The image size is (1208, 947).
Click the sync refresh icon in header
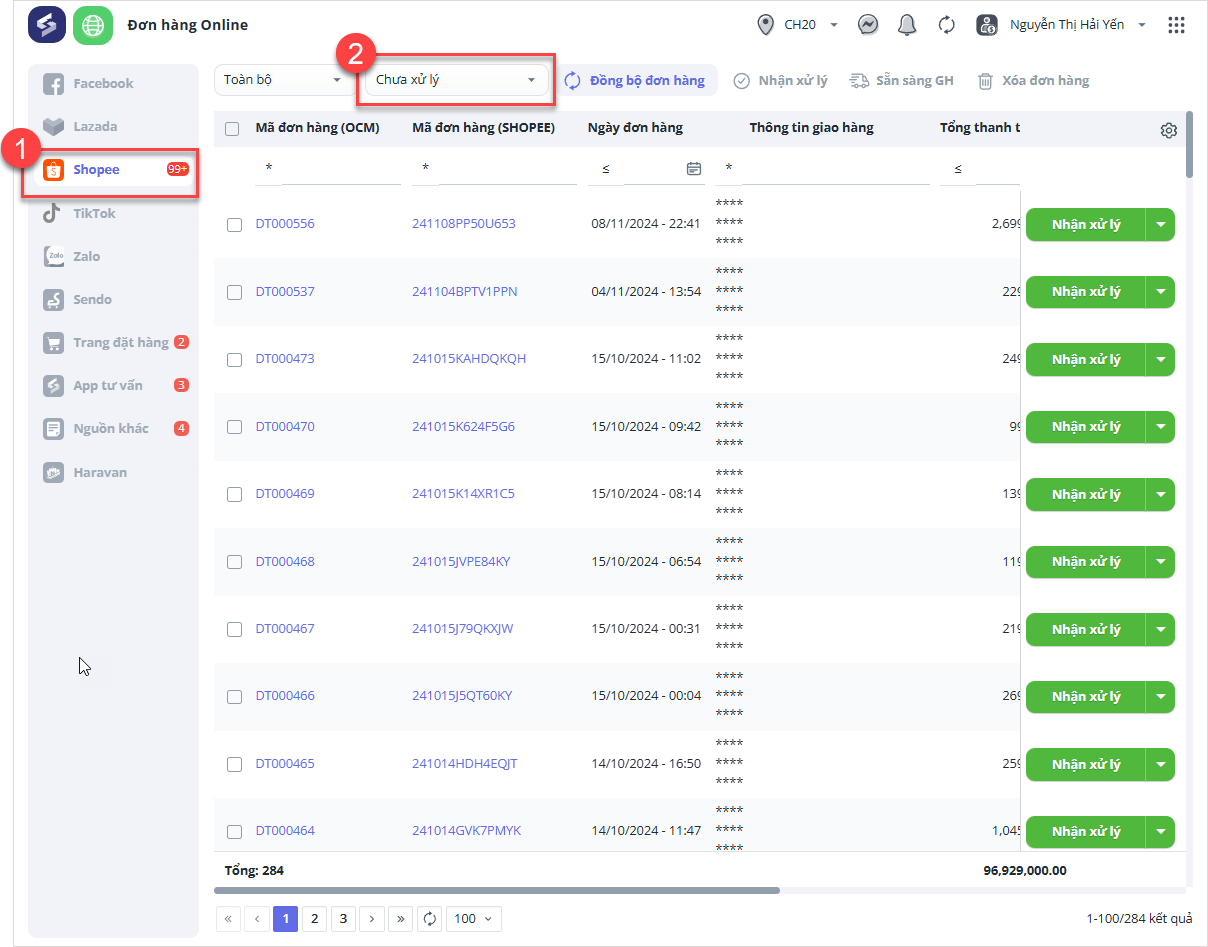(946, 25)
